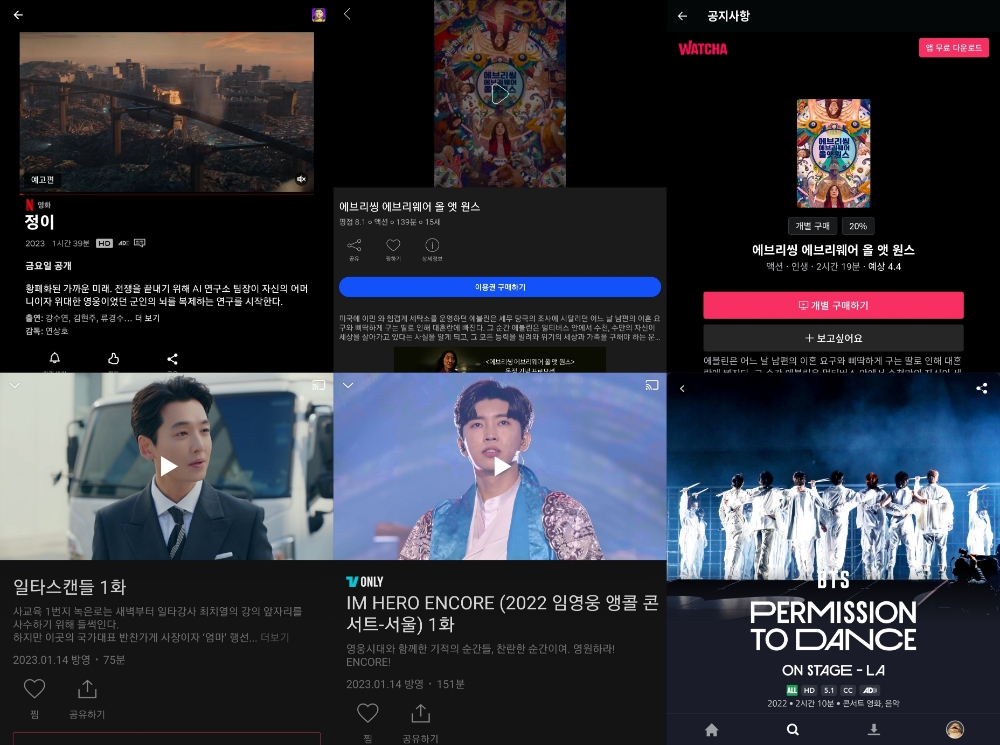Play the 정이 trailer preview

pos(166,112)
